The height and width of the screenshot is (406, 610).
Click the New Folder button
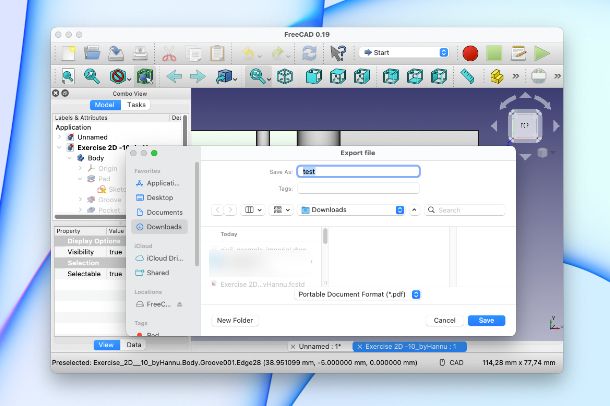(235, 320)
